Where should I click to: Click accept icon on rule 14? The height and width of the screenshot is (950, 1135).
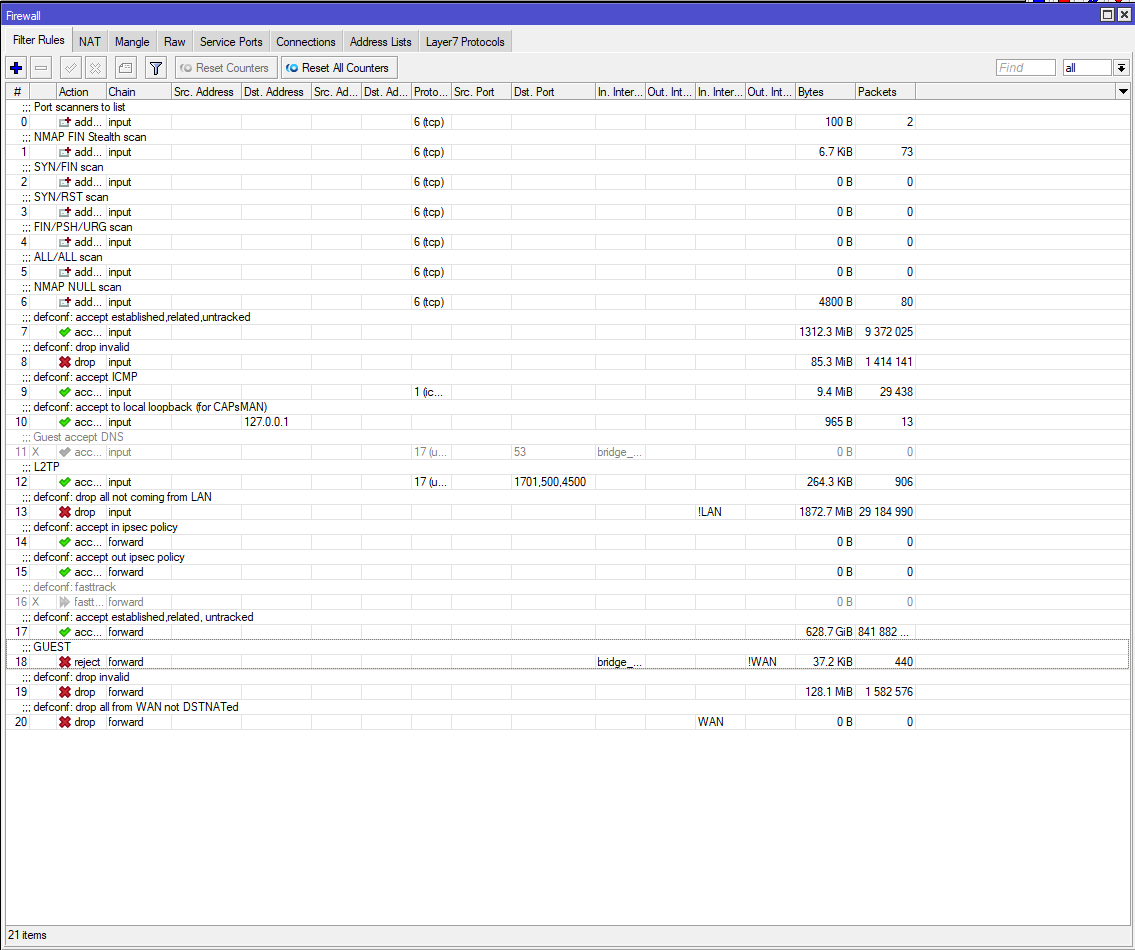[x=64, y=542]
